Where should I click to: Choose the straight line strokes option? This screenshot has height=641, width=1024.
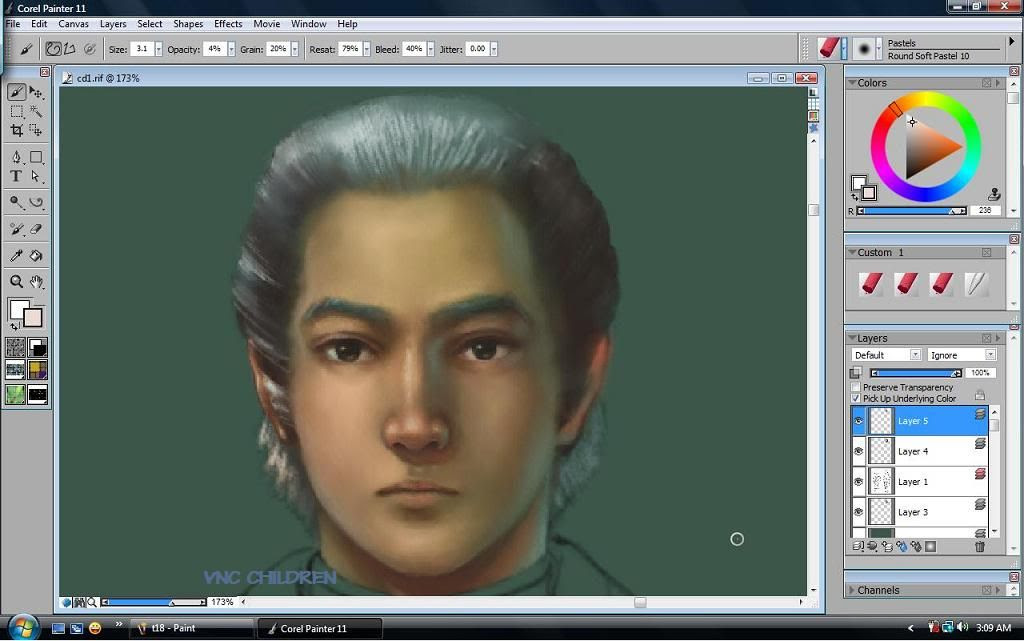69,49
